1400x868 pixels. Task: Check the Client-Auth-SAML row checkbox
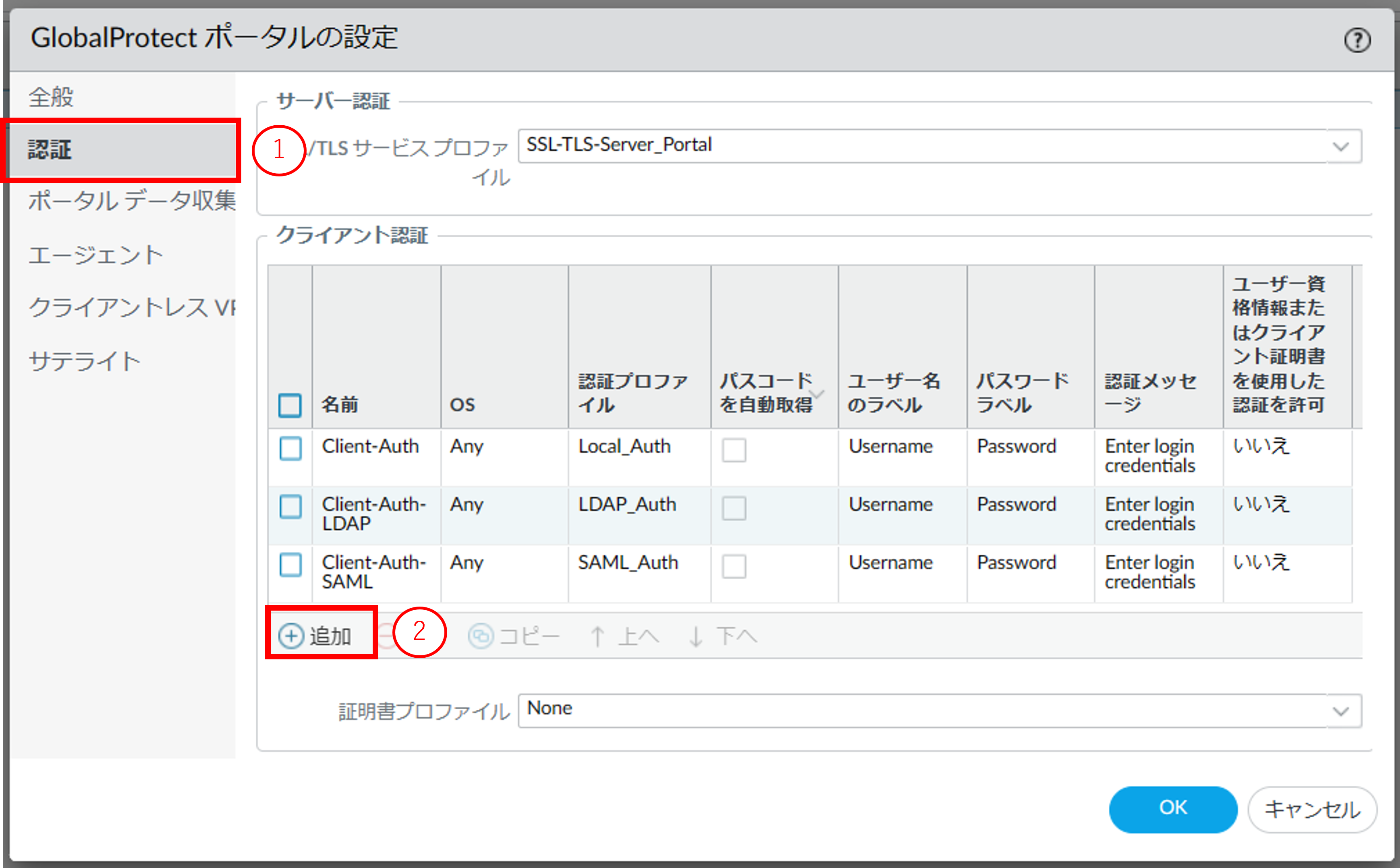pyautogui.click(x=290, y=565)
